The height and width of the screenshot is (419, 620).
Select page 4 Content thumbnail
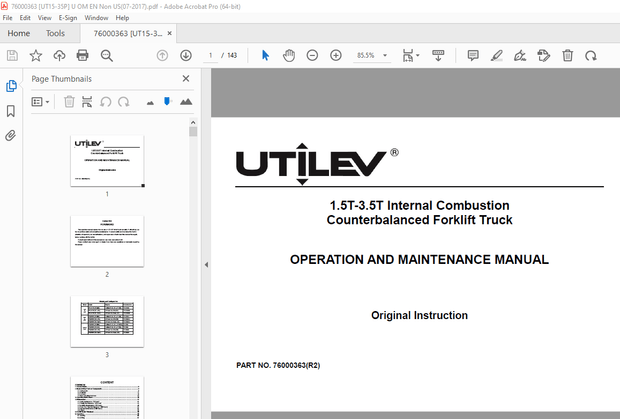click(107, 398)
